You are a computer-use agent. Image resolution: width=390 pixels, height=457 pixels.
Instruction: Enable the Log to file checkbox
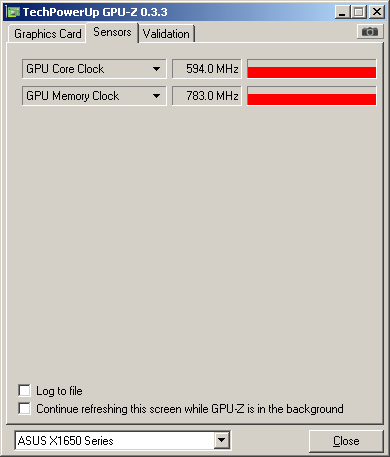tap(24, 390)
